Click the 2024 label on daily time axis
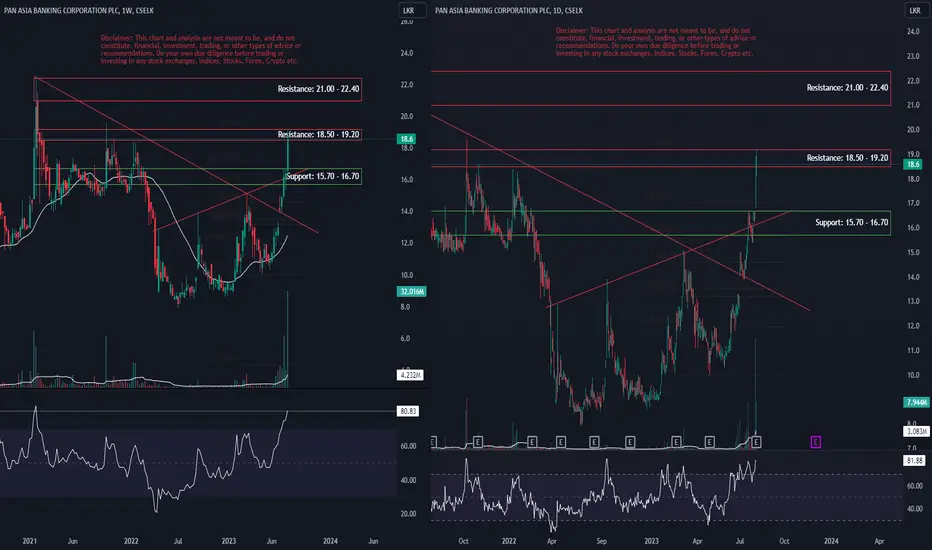The height and width of the screenshot is (550, 932). pos(831,541)
